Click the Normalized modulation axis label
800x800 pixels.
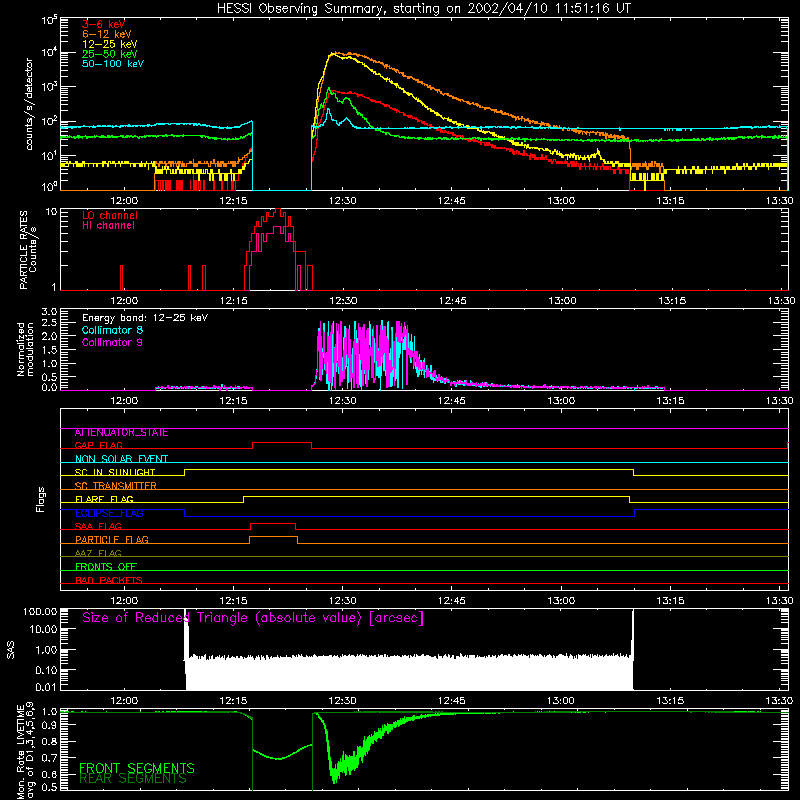25,349
